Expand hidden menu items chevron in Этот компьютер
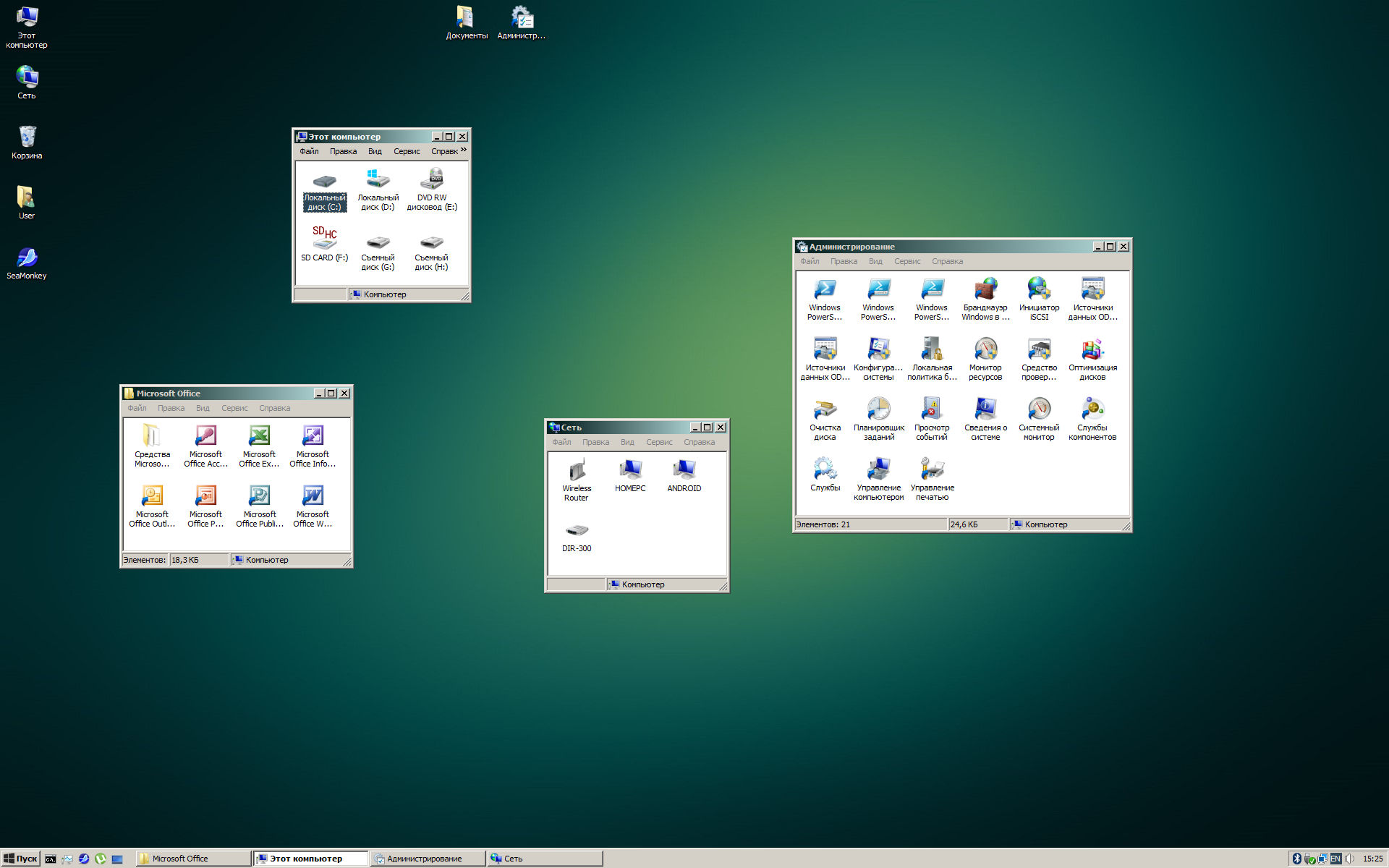 464,150
